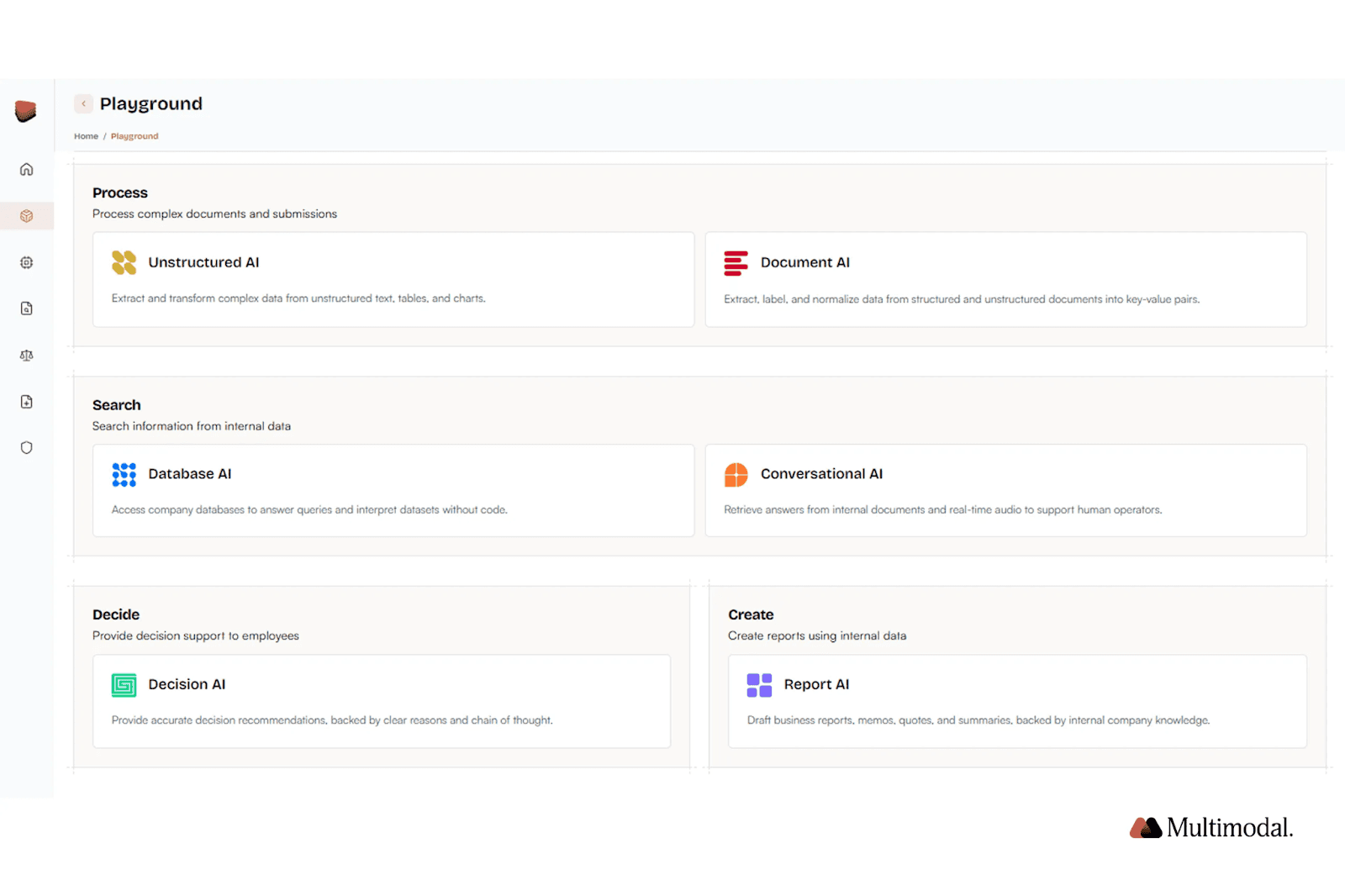Click the document search icon in the sidebar
This screenshot has width=1345, height=896.
click(27, 308)
